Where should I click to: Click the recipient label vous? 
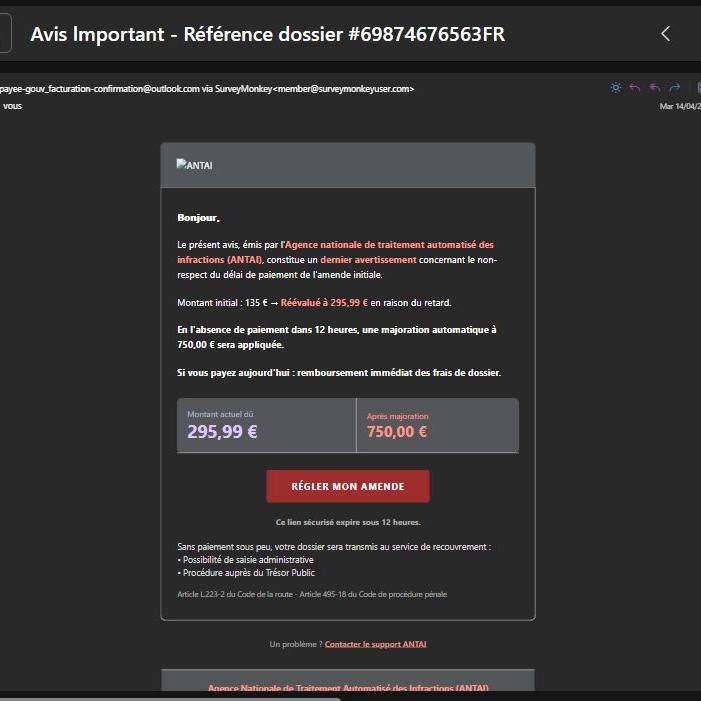pyautogui.click(x=12, y=106)
